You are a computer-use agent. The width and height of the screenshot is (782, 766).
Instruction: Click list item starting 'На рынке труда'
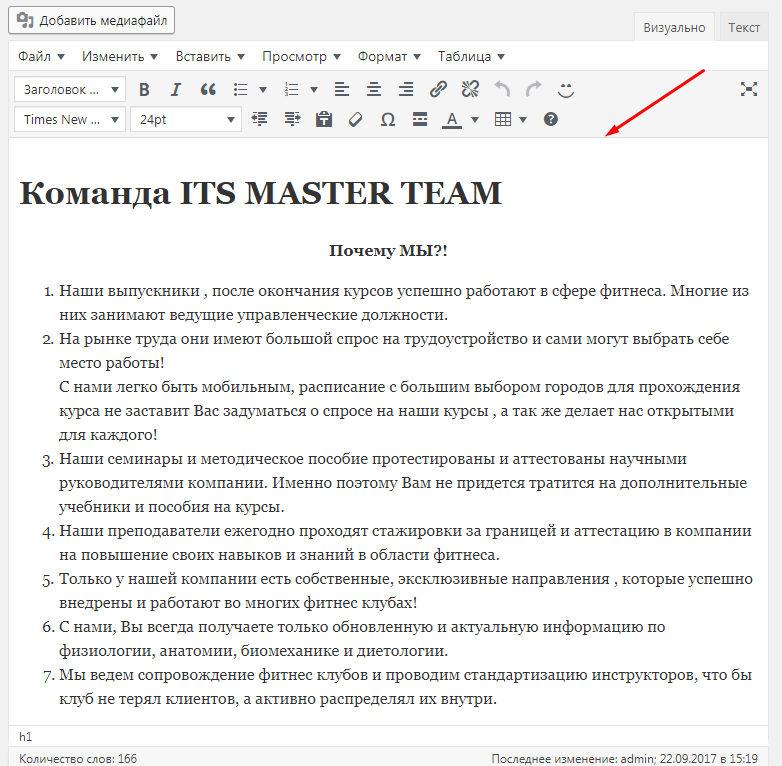point(399,386)
